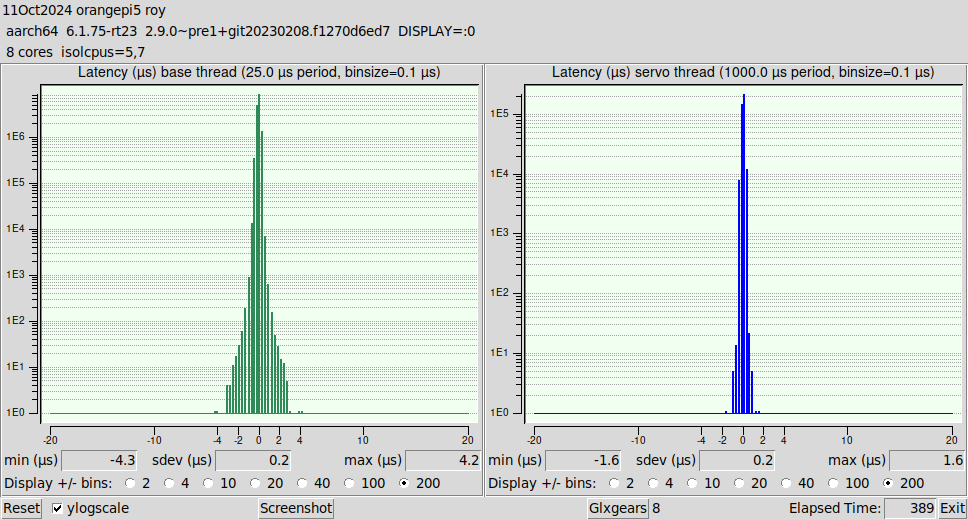Click servo thread 'Display +/- bins:' label
968x520 pixels.
542,483
